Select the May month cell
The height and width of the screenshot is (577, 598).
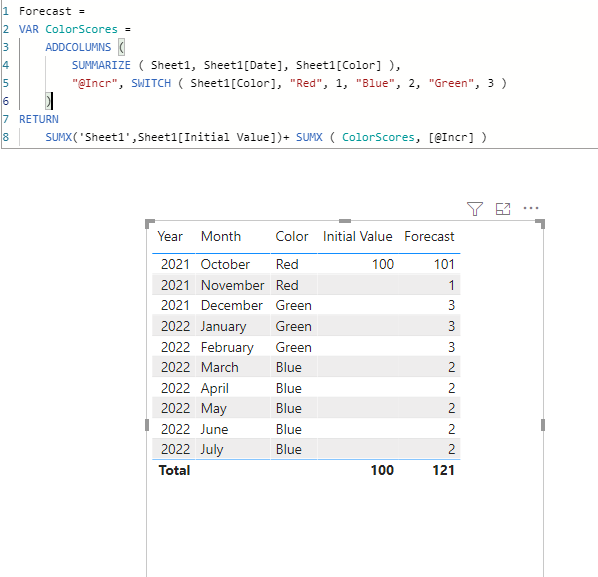coord(214,408)
